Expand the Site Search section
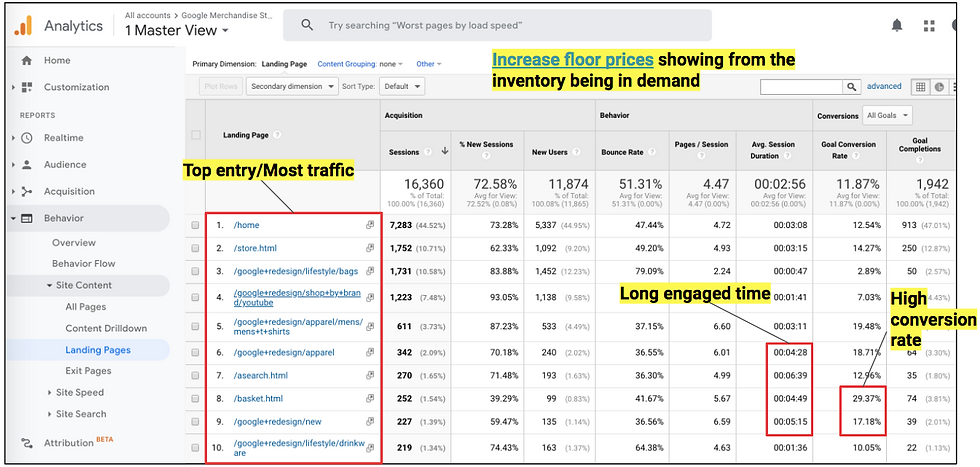 (x=81, y=414)
